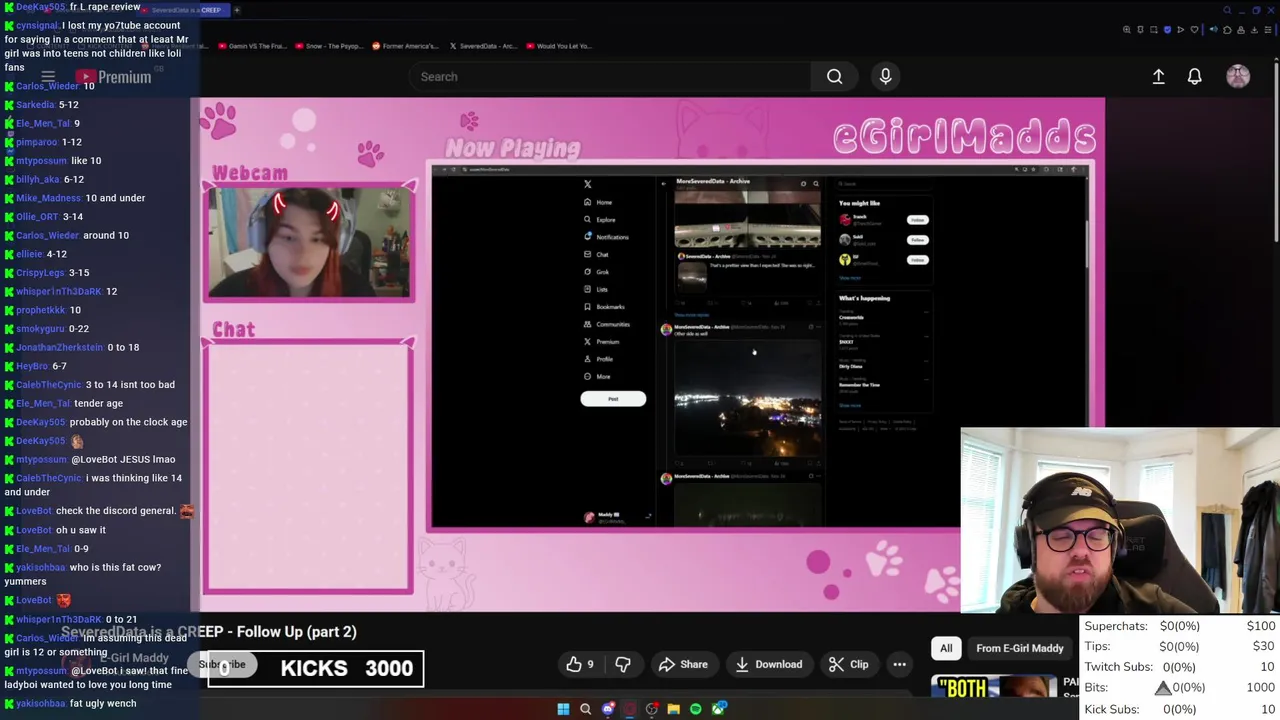Open the YouTube hamburger guide menu
Screen dimensions: 1280x720
[47, 77]
